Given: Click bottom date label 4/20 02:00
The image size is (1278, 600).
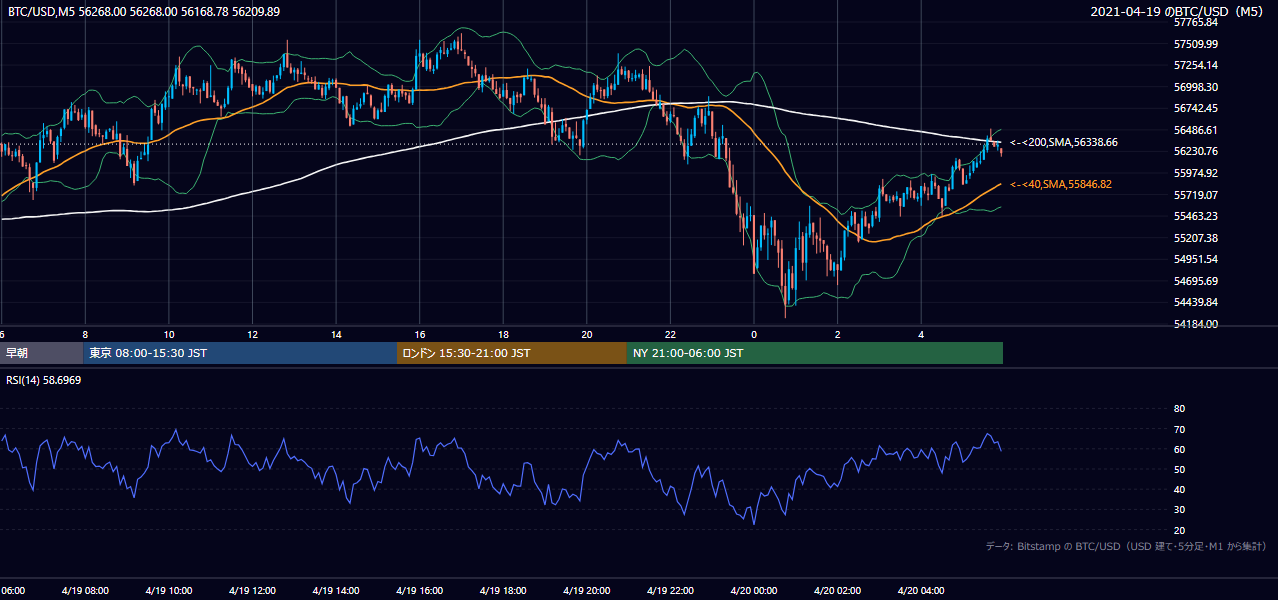Looking at the screenshot, I should coord(837,591).
